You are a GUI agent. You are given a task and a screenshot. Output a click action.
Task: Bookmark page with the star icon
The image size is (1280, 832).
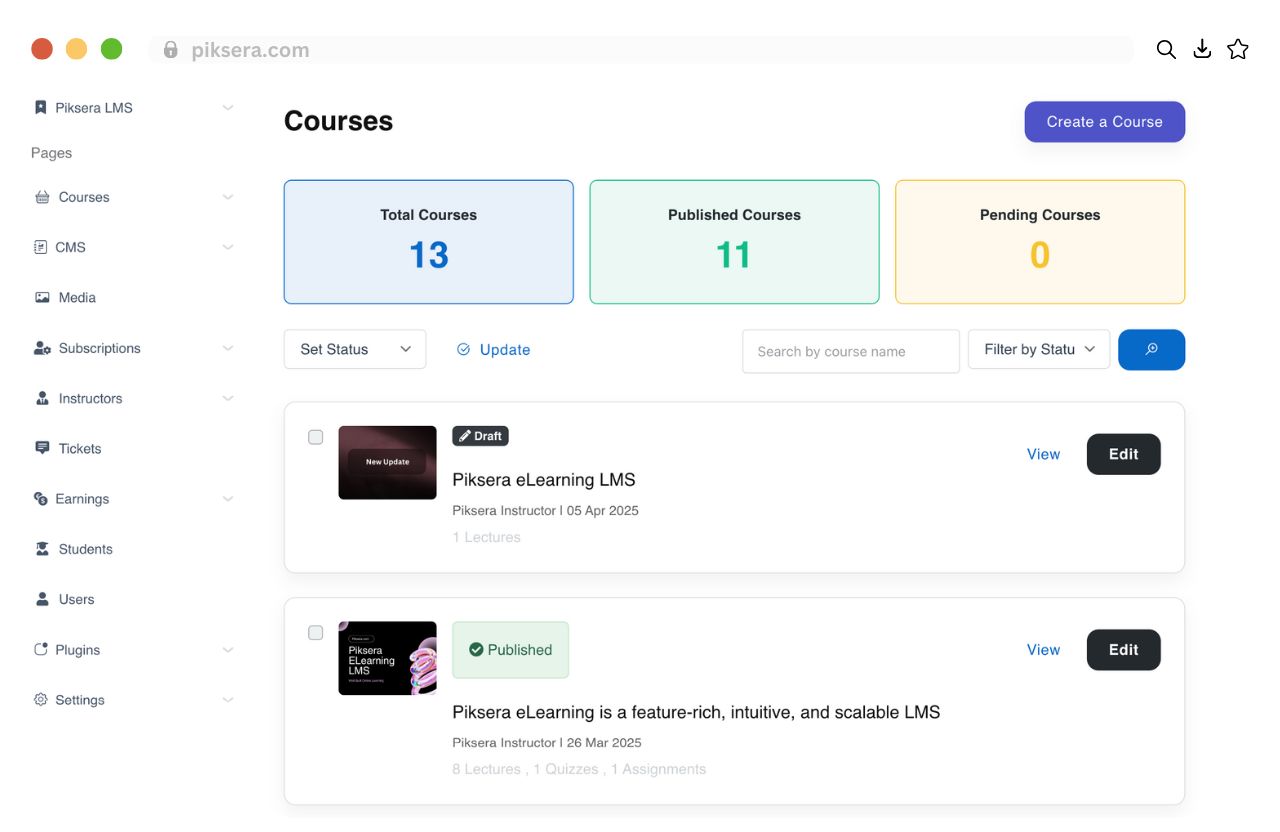1238,50
